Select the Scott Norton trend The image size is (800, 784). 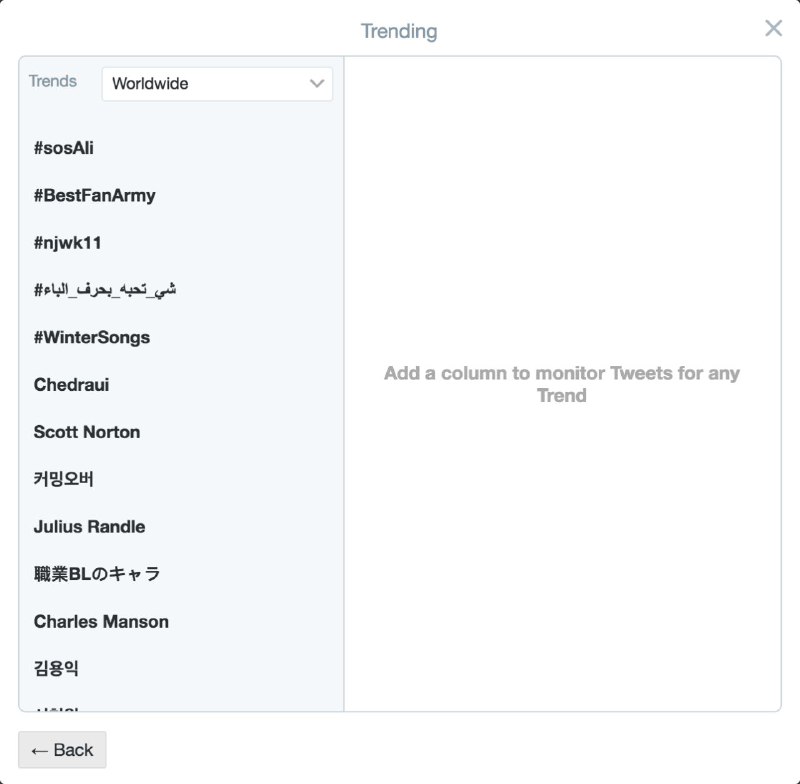(87, 432)
